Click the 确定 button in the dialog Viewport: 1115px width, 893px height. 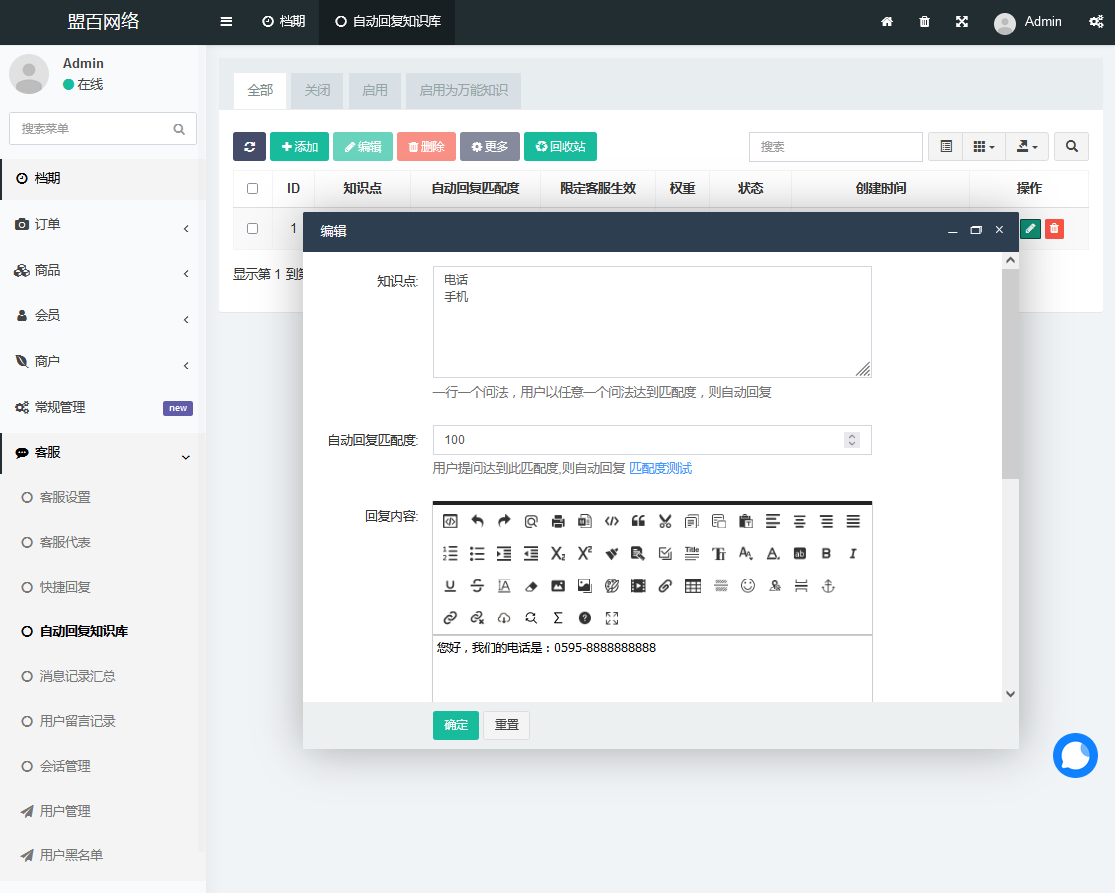pyautogui.click(x=456, y=725)
